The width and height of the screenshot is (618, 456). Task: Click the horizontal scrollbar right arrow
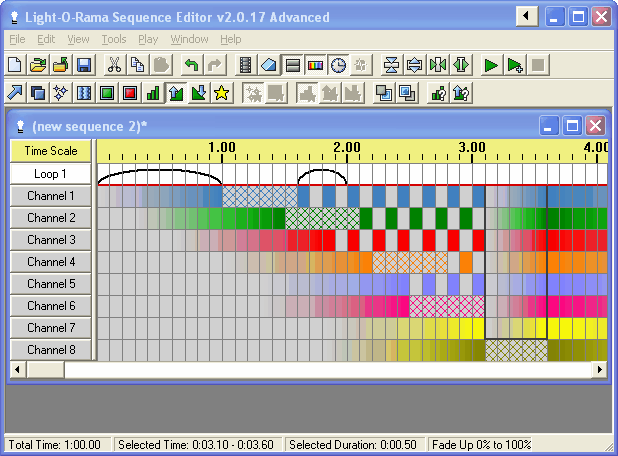click(600, 370)
